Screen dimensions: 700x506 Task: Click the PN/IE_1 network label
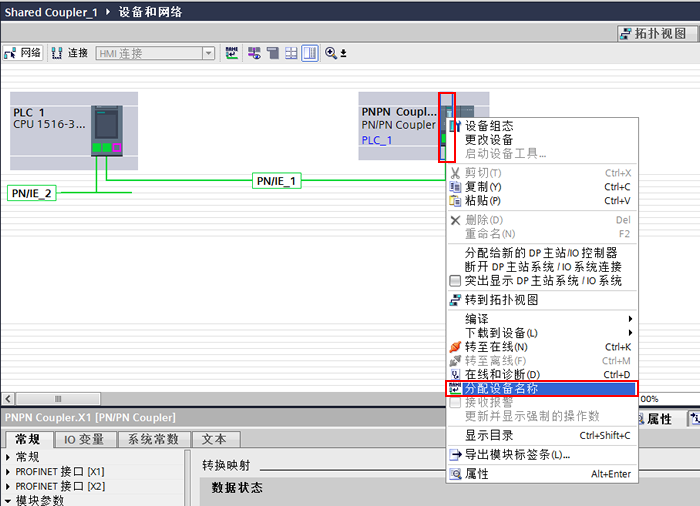276,181
